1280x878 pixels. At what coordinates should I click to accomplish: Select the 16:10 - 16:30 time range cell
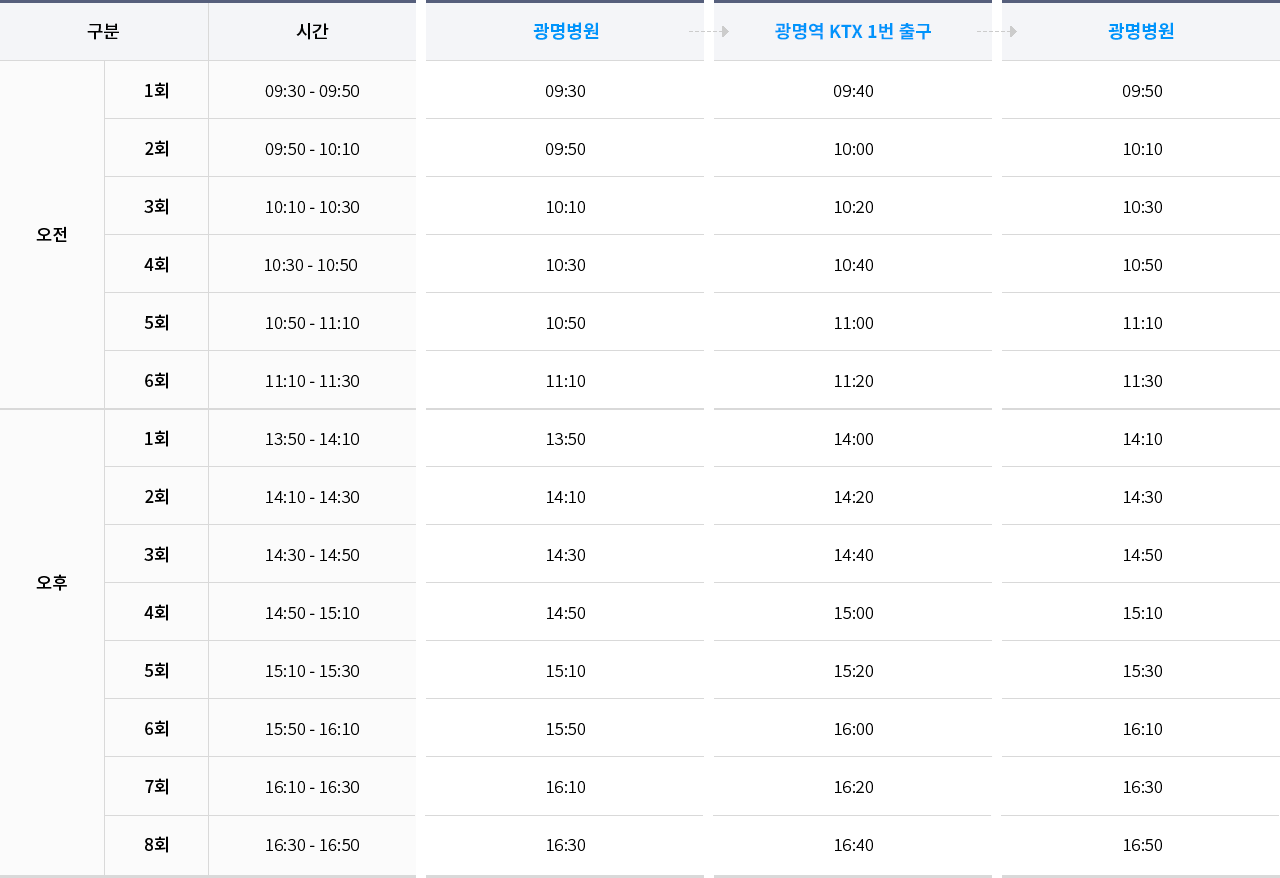click(x=312, y=787)
